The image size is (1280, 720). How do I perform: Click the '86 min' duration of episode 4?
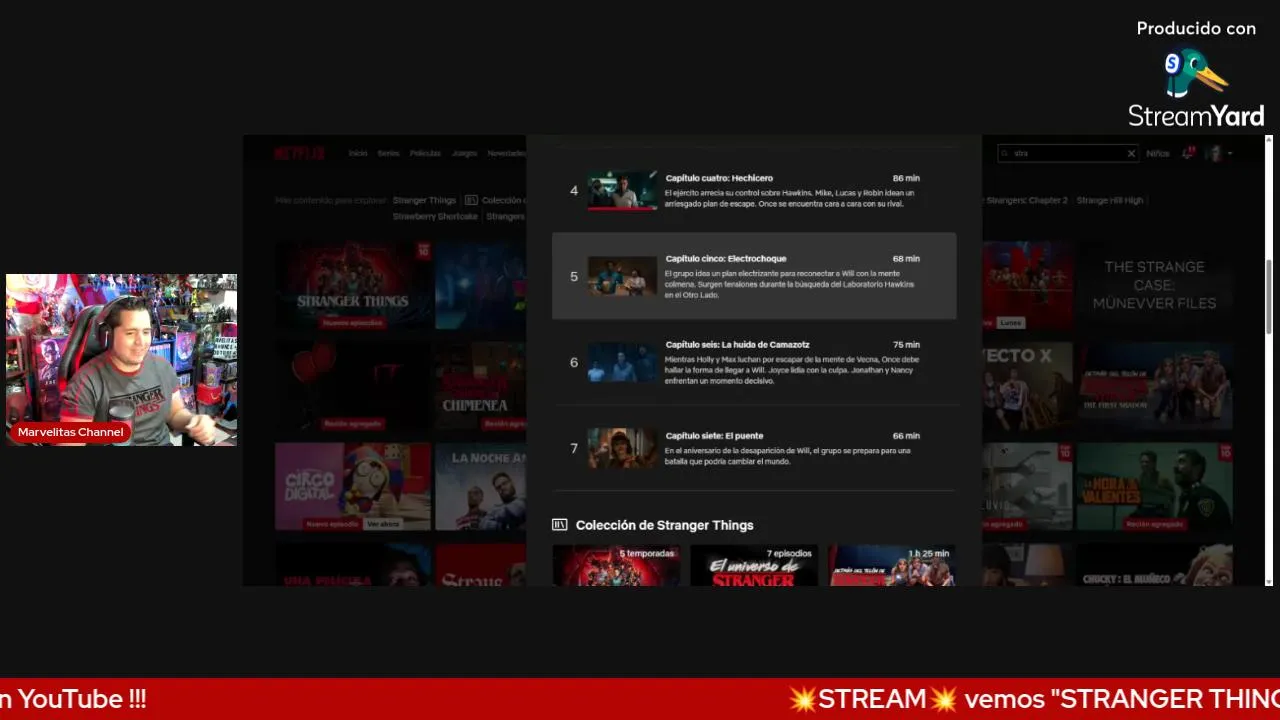click(x=906, y=178)
